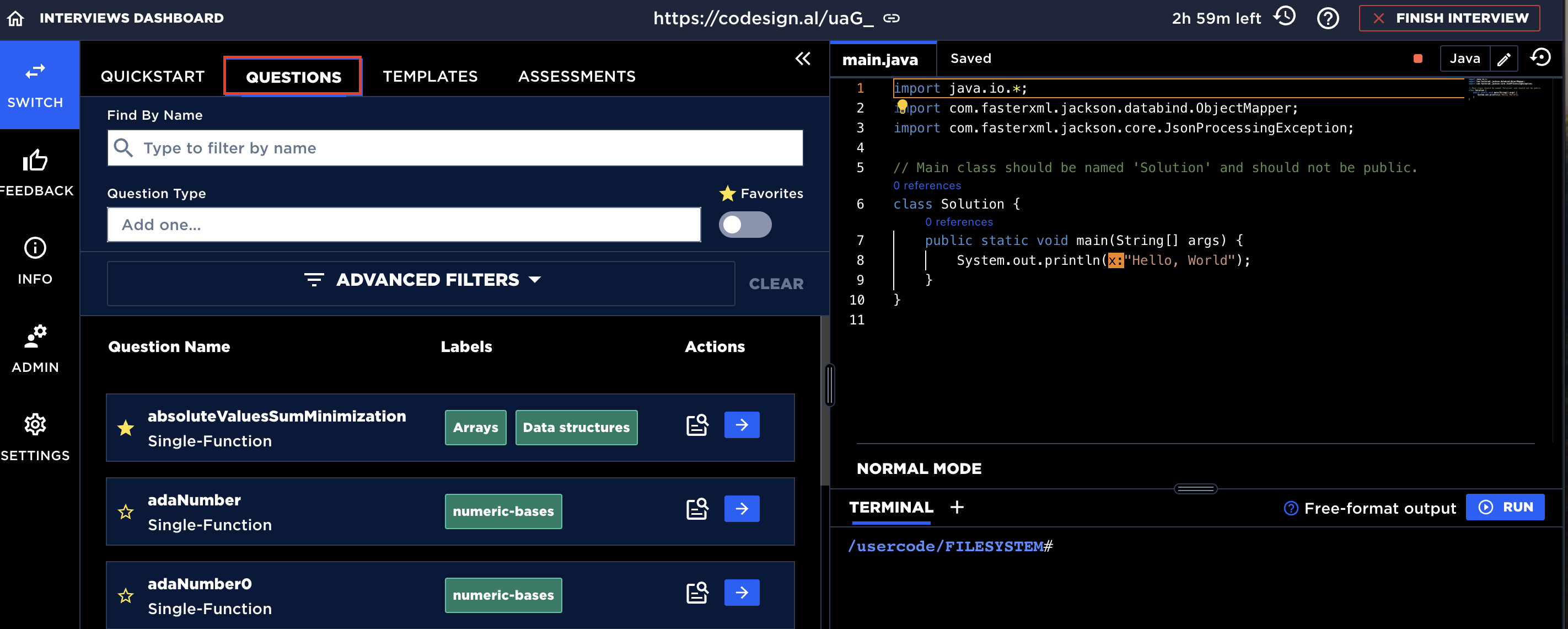Viewport: 1568px width, 629px height.
Task: Open the ADMIN sidebar panel
Action: 35,349
